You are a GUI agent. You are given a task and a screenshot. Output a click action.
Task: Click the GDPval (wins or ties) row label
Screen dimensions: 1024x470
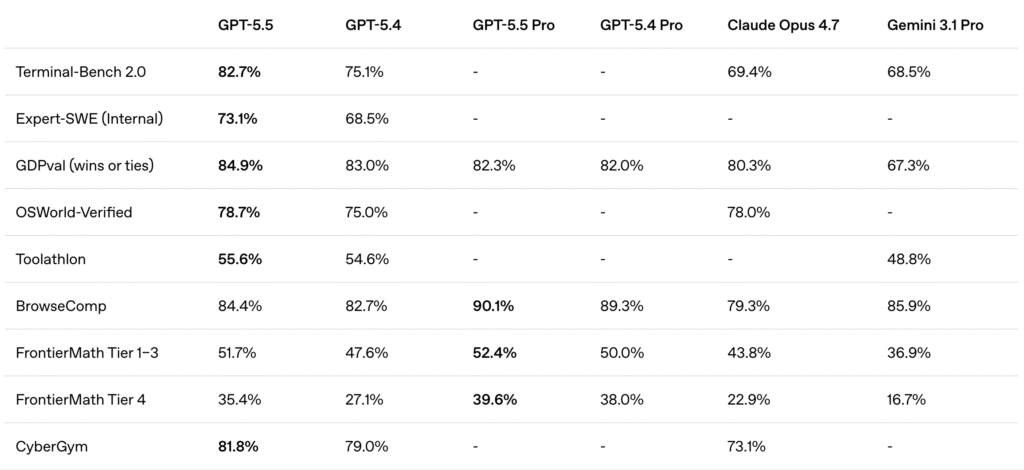(x=85, y=166)
